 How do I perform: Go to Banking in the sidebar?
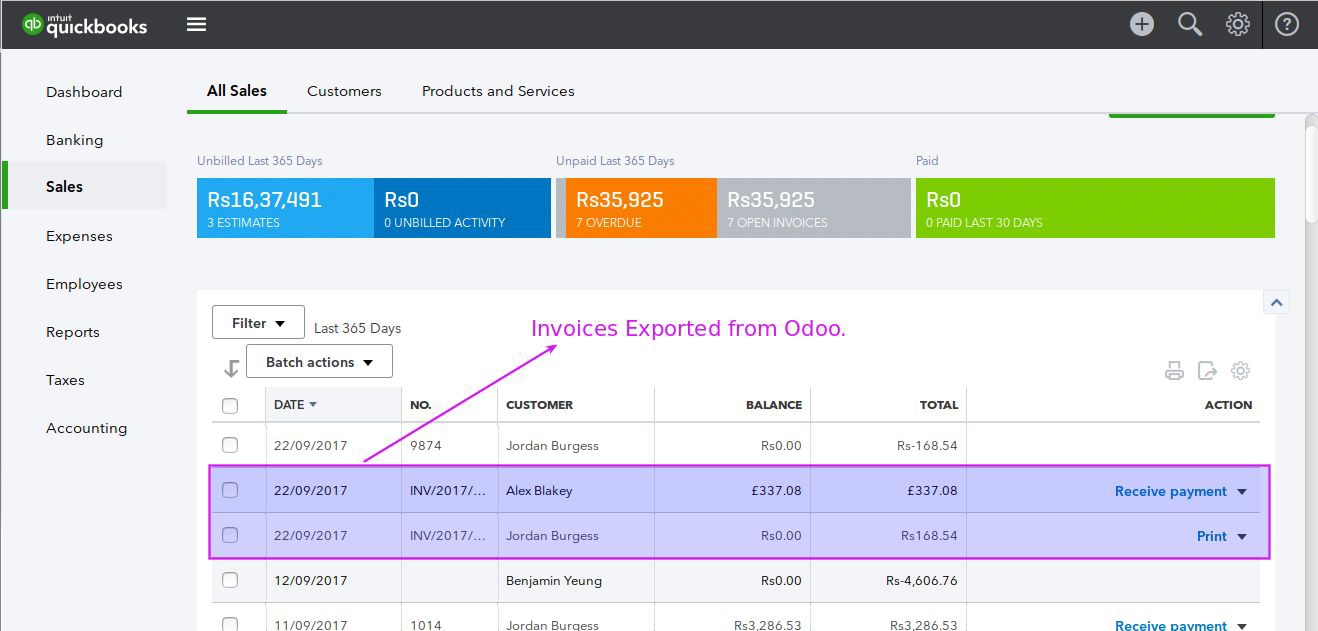[x=74, y=140]
